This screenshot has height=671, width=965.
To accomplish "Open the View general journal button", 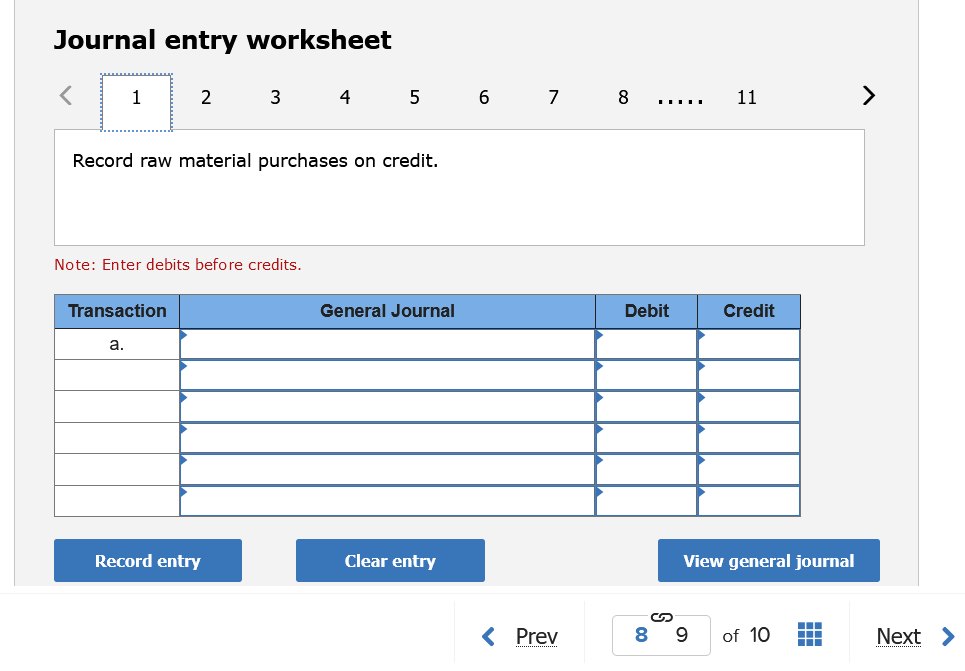I will 768,560.
